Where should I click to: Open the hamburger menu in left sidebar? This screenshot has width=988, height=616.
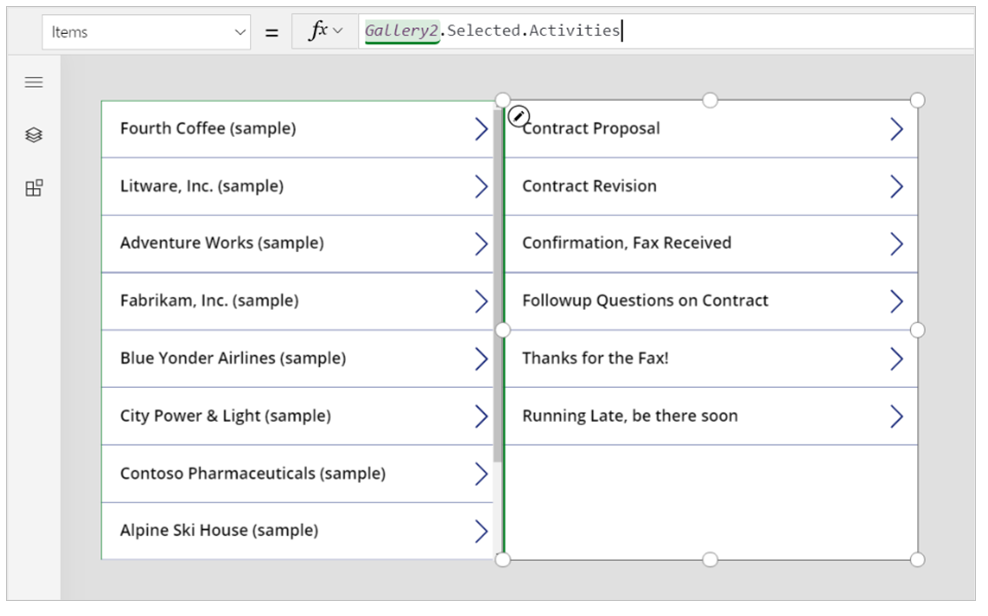pos(34,82)
